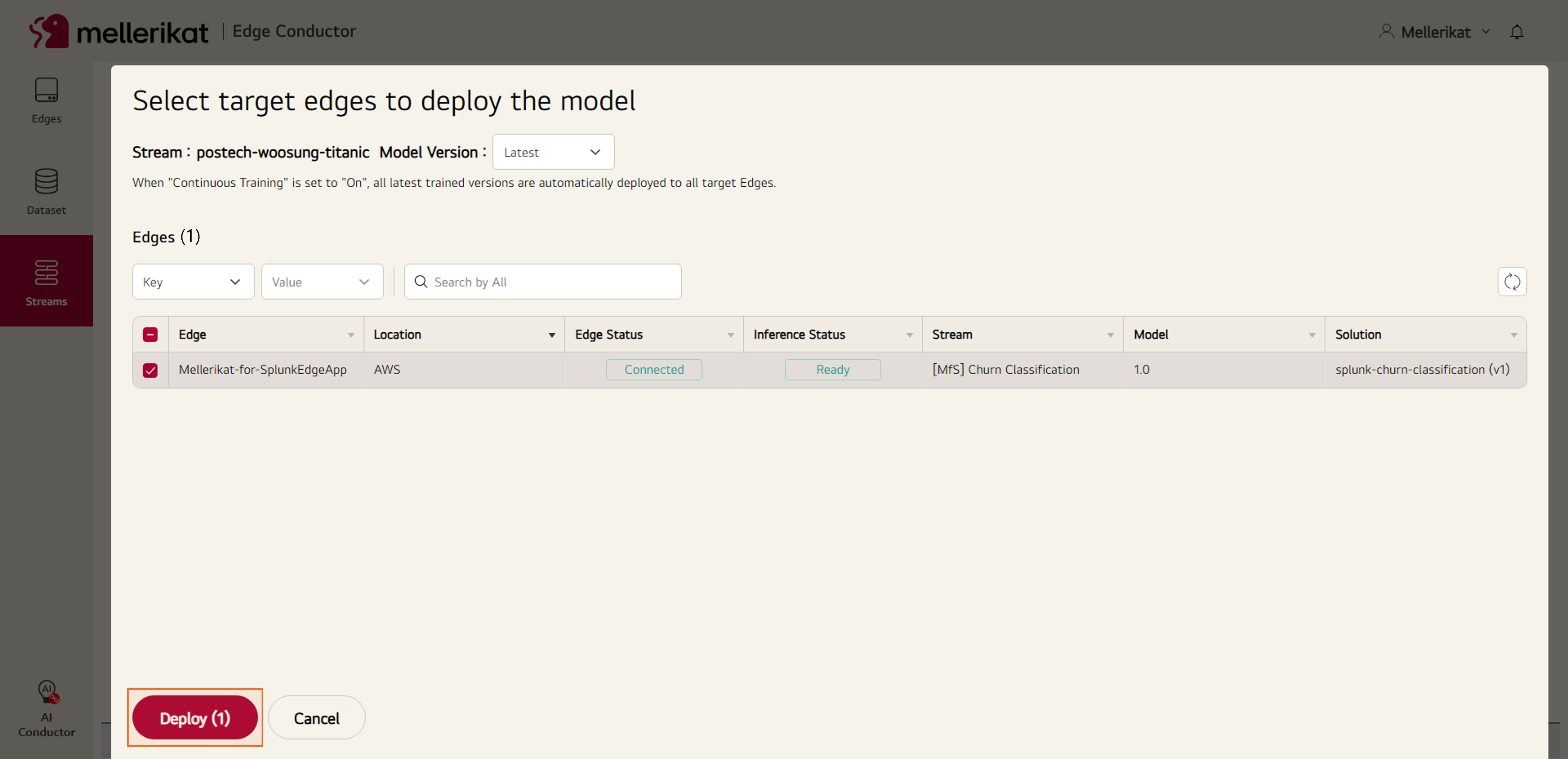The image size is (1568, 759).
Task: Focus the Search by All field
Action: 542,282
